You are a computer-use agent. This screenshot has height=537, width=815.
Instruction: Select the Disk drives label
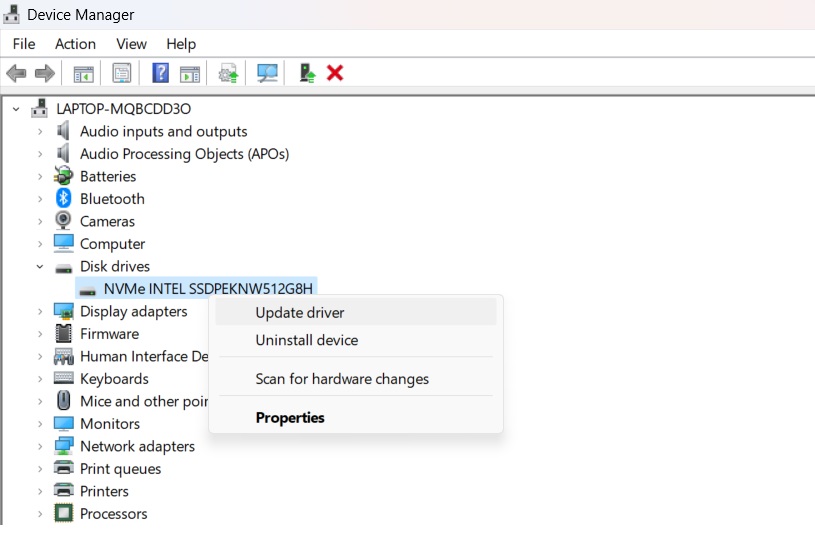click(x=115, y=266)
